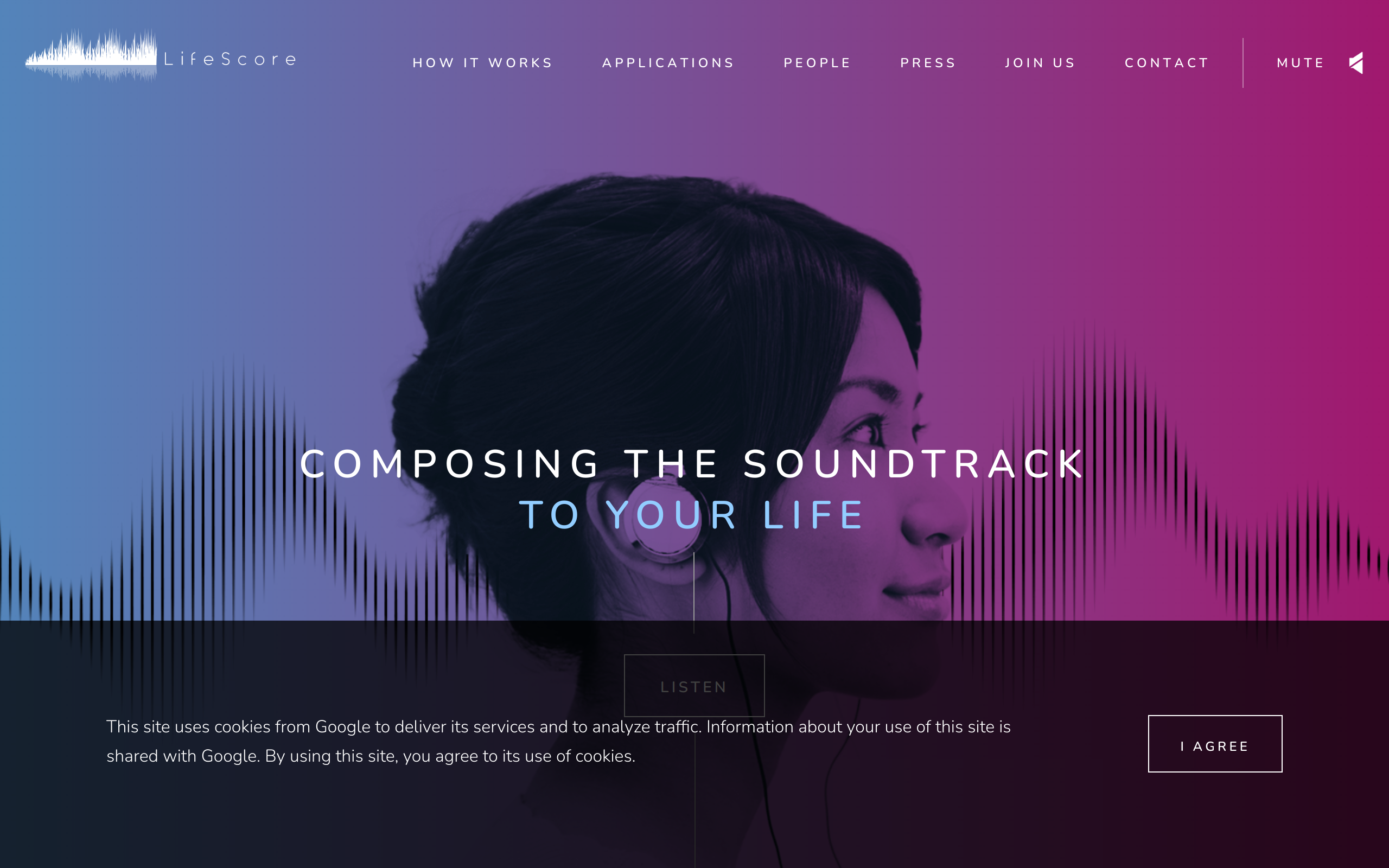Click the Composing the Soundtrack headline
This screenshot has height=868, width=1389.
click(692, 463)
